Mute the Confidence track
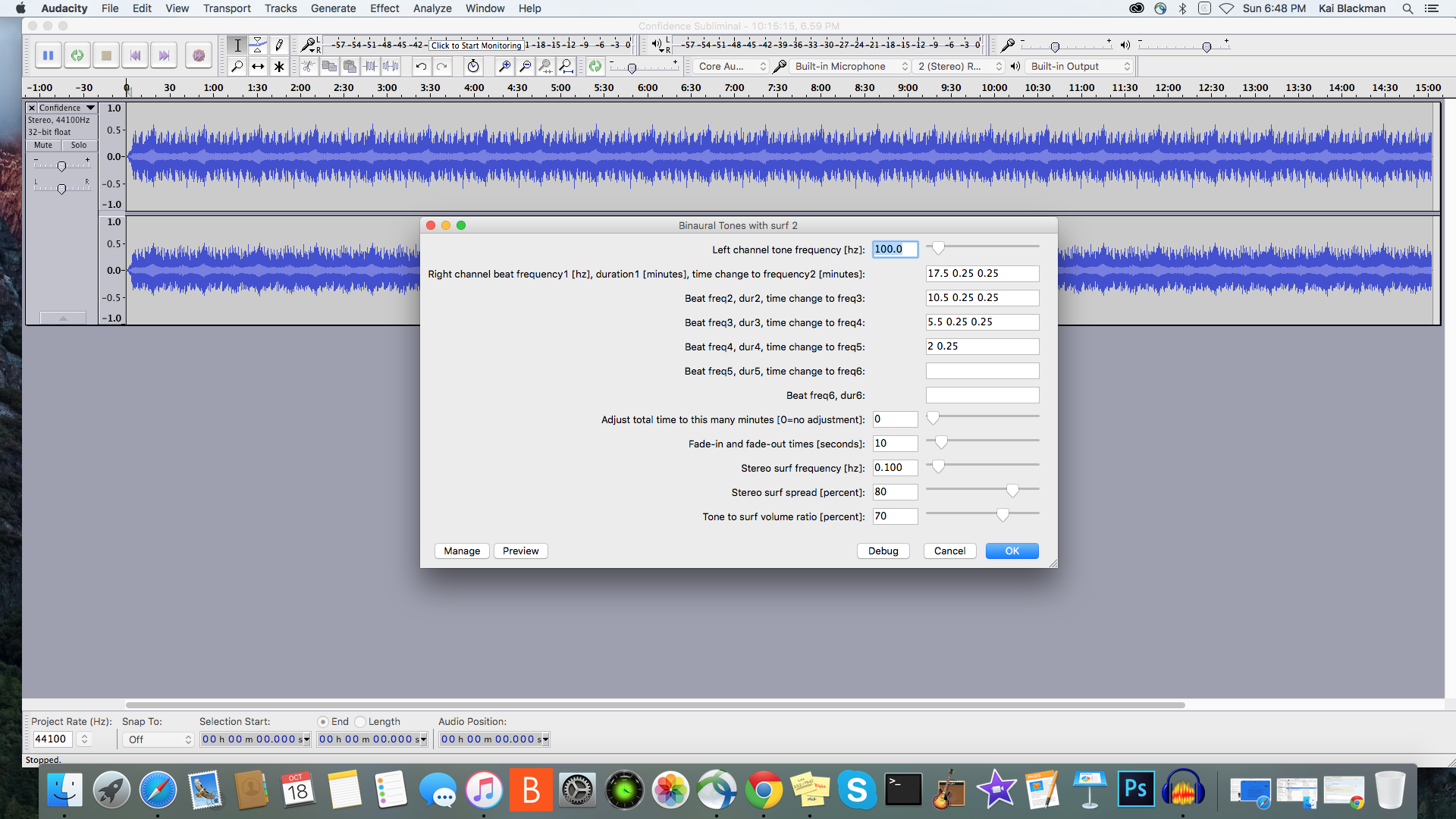Image resolution: width=1456 pixels, height=819 pixels. point(43,145)
